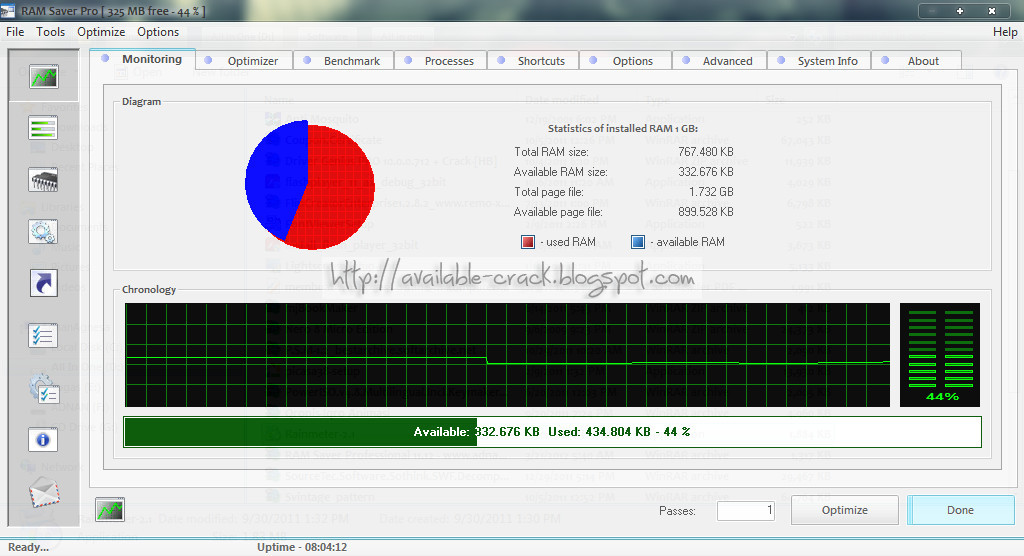Open the Optimize menu

[x=101, y=31]
